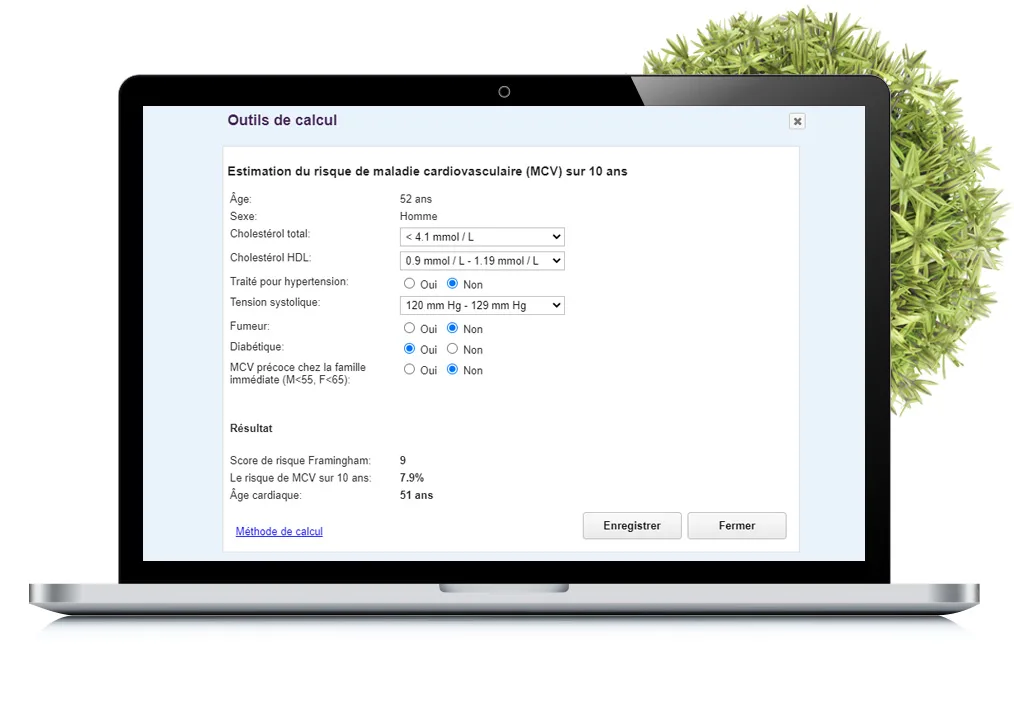Select Non for Fumeur
1014x706 pixels.
(453, 328)
